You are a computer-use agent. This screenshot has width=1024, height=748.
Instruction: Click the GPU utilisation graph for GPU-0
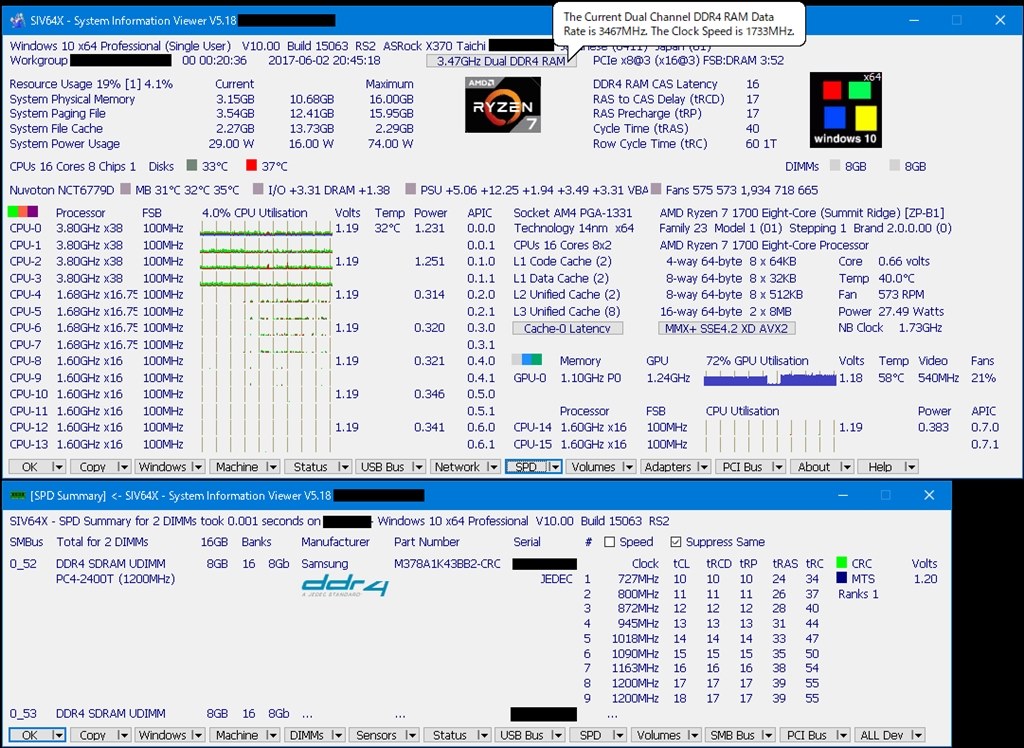(x=770, y=378)
